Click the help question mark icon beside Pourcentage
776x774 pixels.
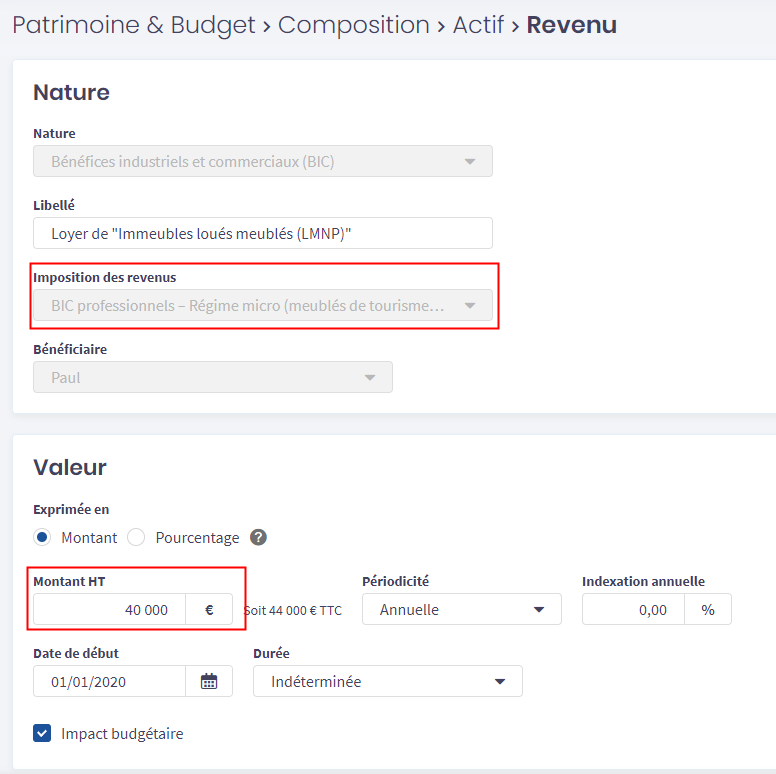258,537
